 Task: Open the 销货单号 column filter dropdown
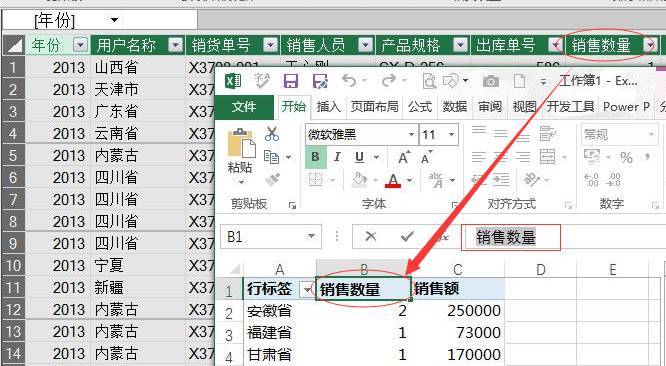pos(271,45)
